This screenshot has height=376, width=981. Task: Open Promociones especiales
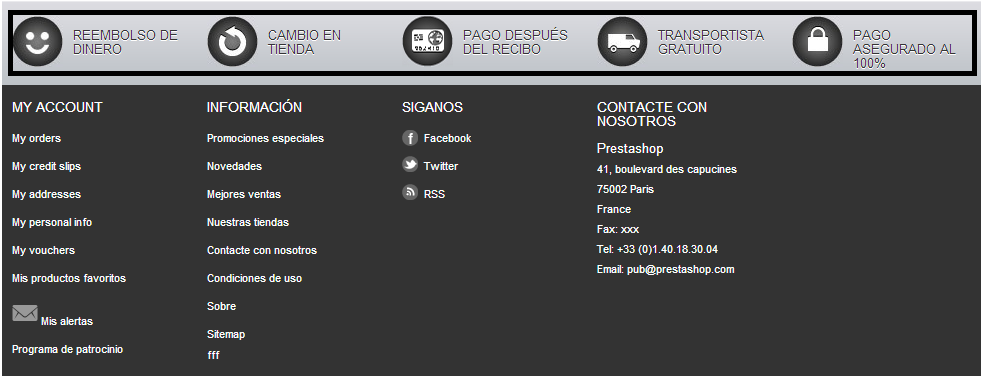[265, 139]
